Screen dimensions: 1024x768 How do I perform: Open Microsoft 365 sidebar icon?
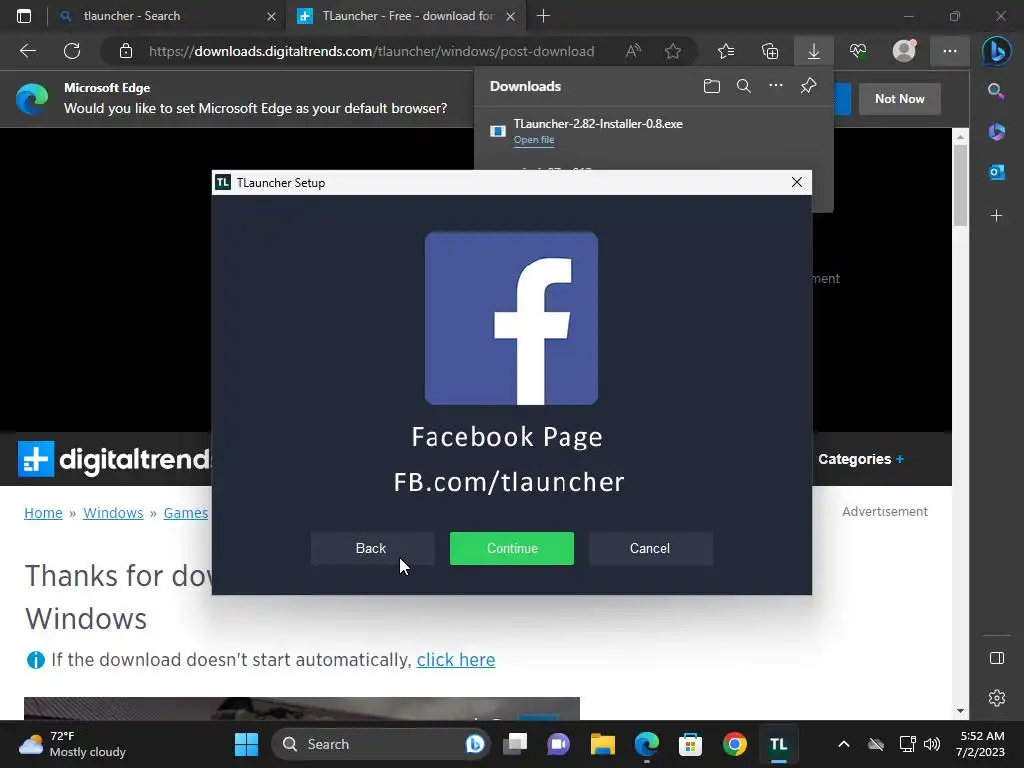pos(997,132)
